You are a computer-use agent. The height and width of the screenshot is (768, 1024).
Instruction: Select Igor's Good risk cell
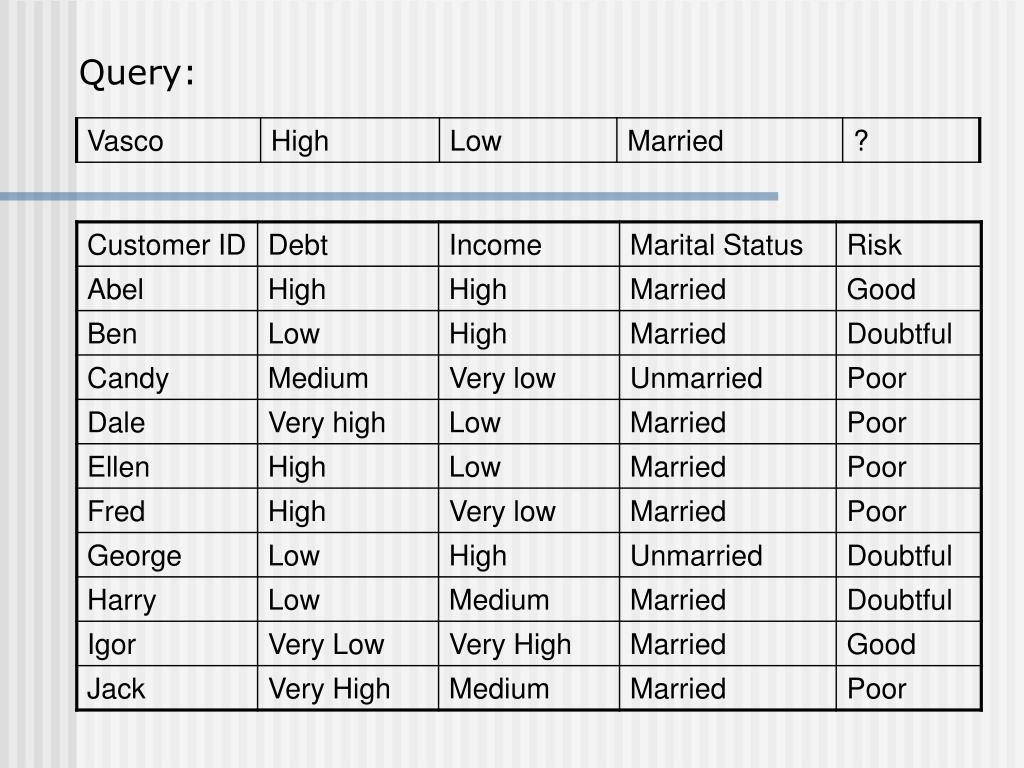tap(908, 645)
